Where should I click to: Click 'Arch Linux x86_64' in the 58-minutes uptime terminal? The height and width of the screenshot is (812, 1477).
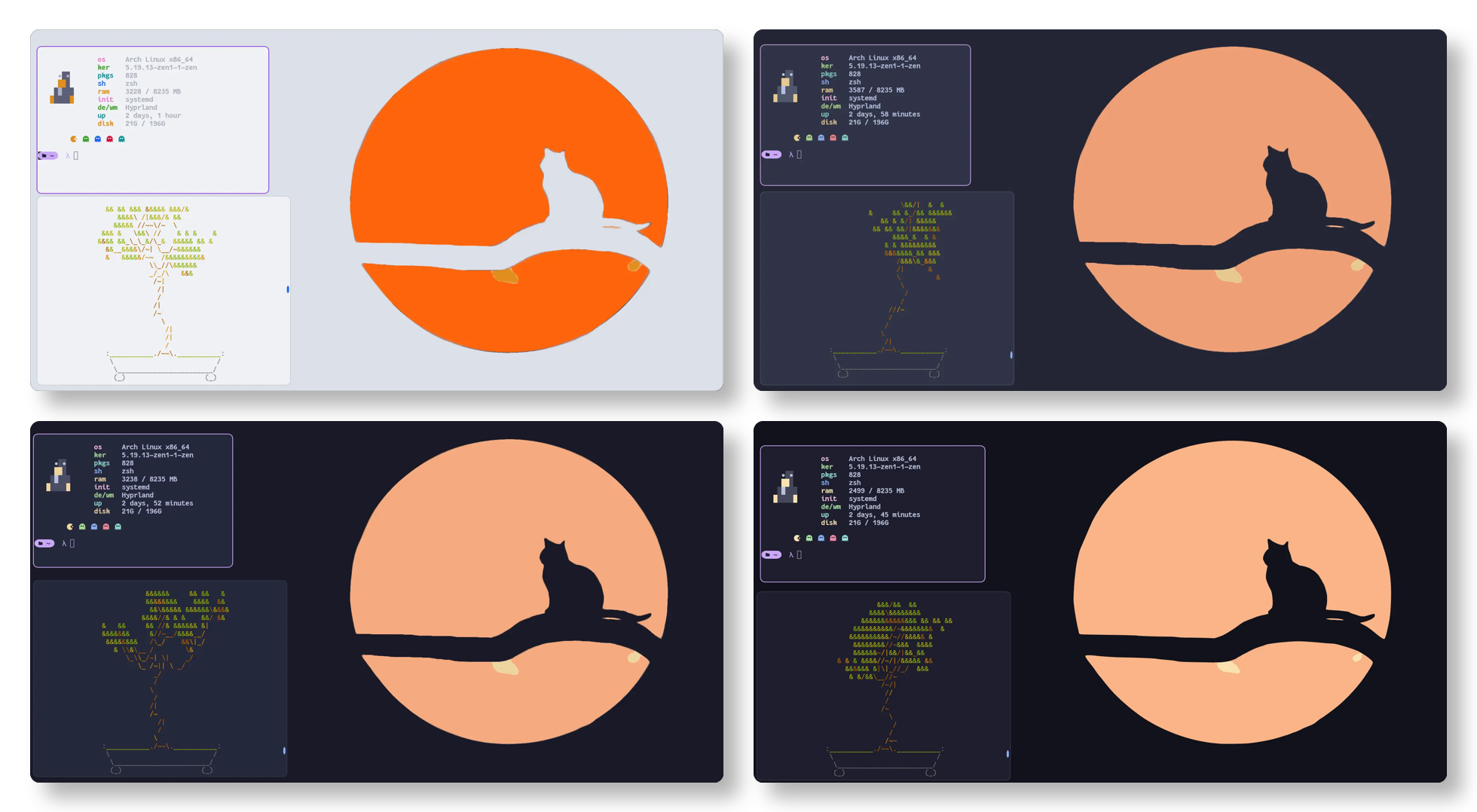(x=882, y=58)
